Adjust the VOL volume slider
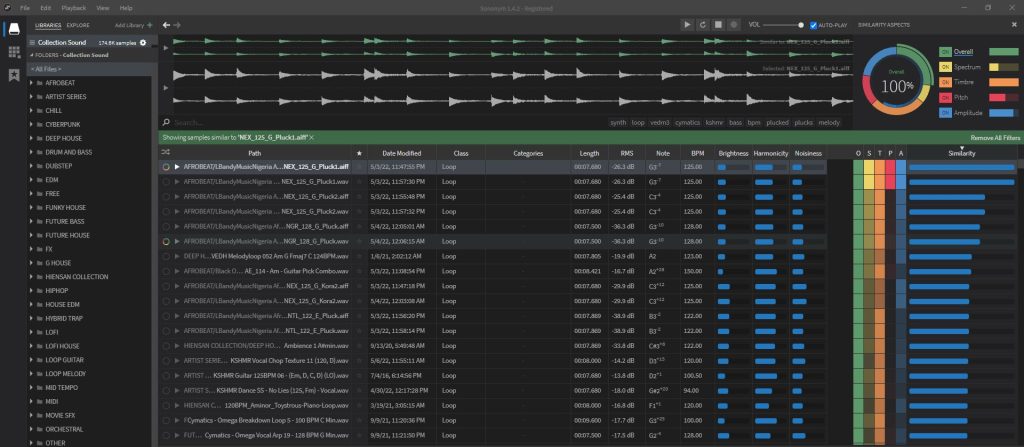The height and width of the screenshot is (447, 1024). pos(784,25)
